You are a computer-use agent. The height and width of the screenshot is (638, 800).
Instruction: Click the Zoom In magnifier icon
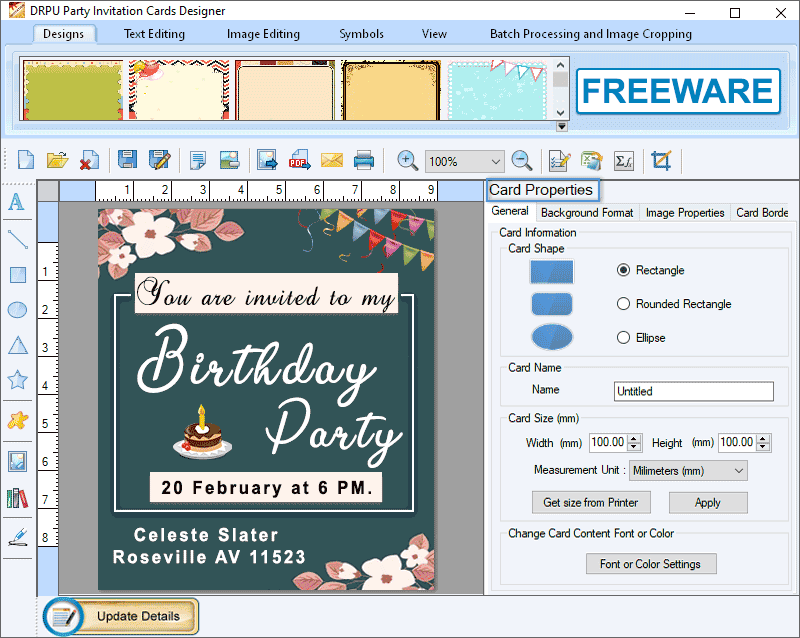tap(407, 160)
